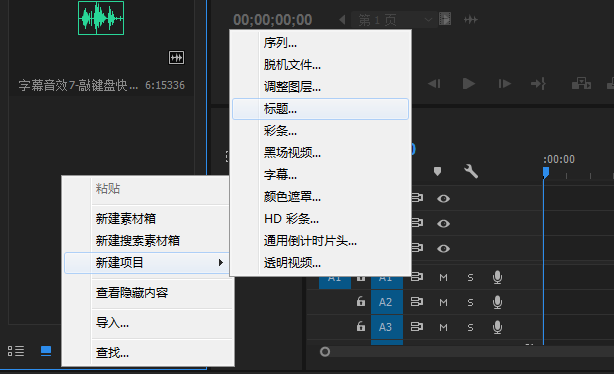Open the timeline wrench settings icon
Viewport: 614px width, 374px height.
pos(471,171)
